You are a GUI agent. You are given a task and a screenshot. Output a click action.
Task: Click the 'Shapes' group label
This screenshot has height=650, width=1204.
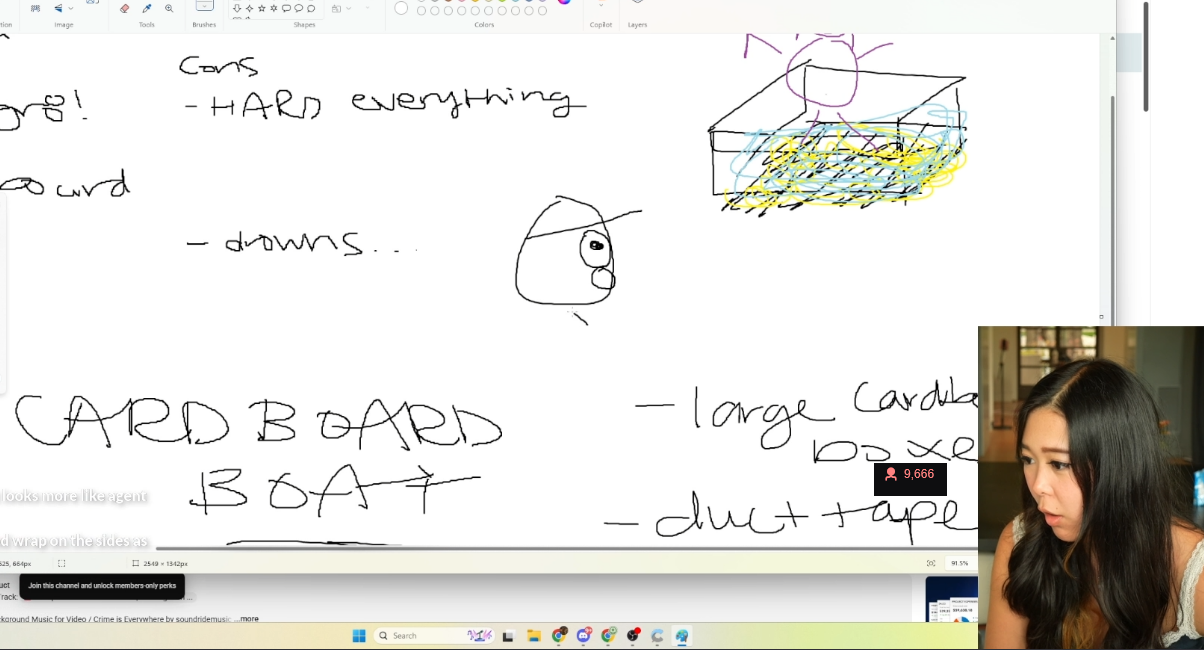[305, 24]
